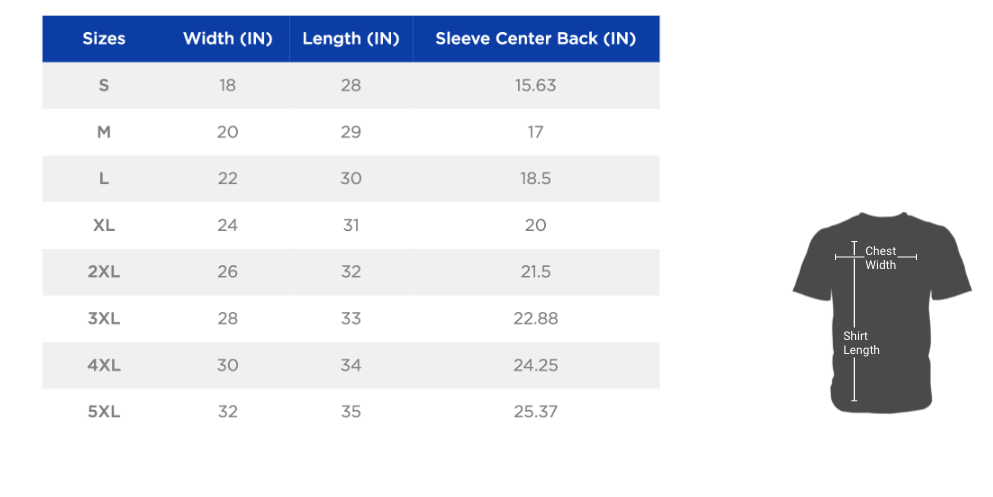This screenshot has height=497, width=993.
Task: Select the L size row label
Action: [104, 179]
